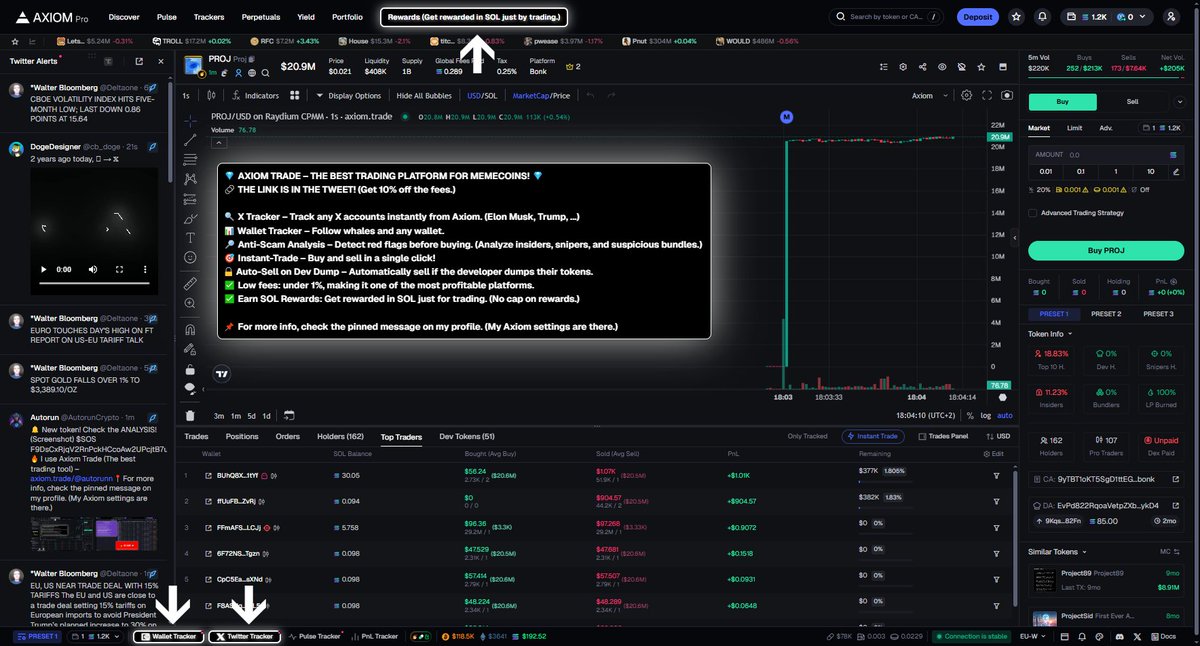
Task: Change the candlestick chart type
Action: 211,95
